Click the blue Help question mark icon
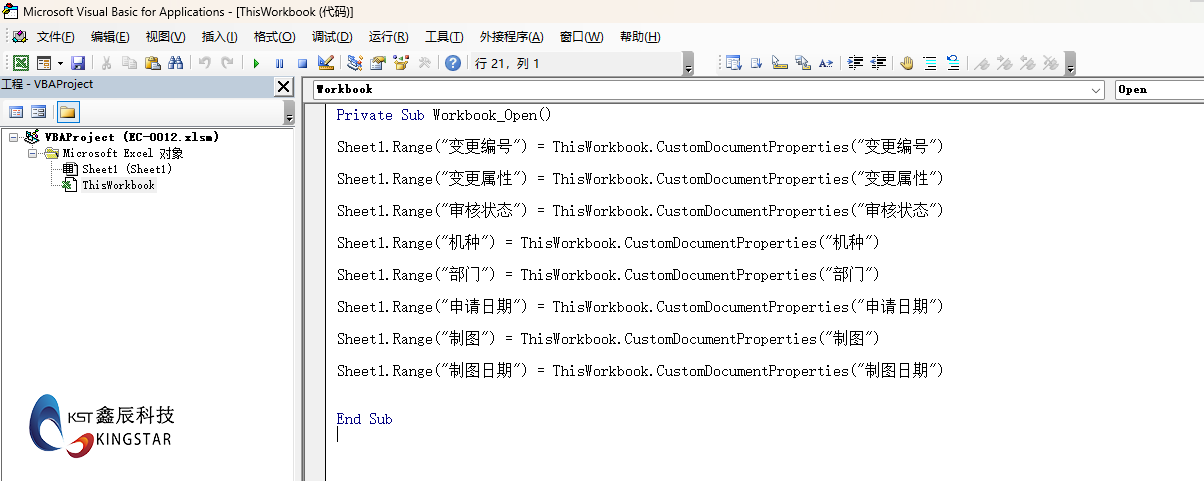 click(453, 63)
